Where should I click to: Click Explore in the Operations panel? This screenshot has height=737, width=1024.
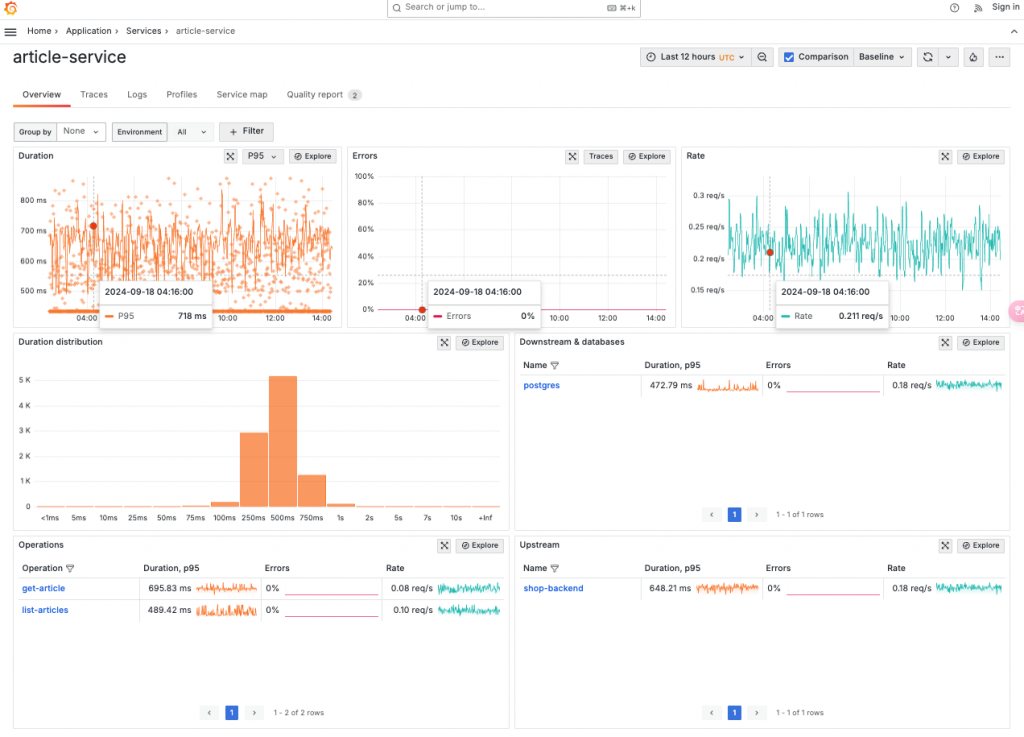point(479,546)
